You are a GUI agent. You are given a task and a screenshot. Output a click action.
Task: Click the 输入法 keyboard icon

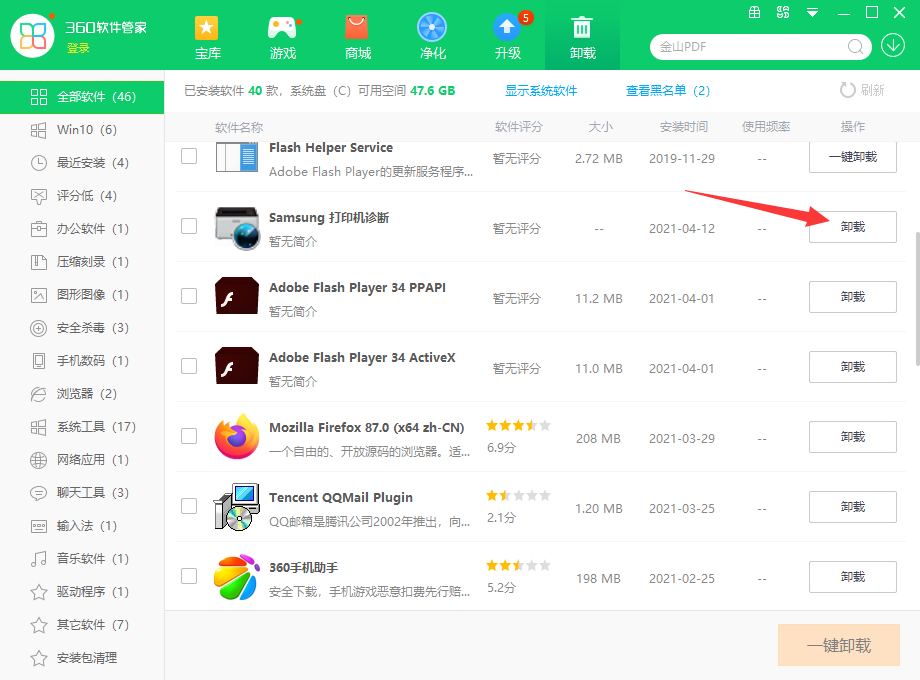coord(38,526)
